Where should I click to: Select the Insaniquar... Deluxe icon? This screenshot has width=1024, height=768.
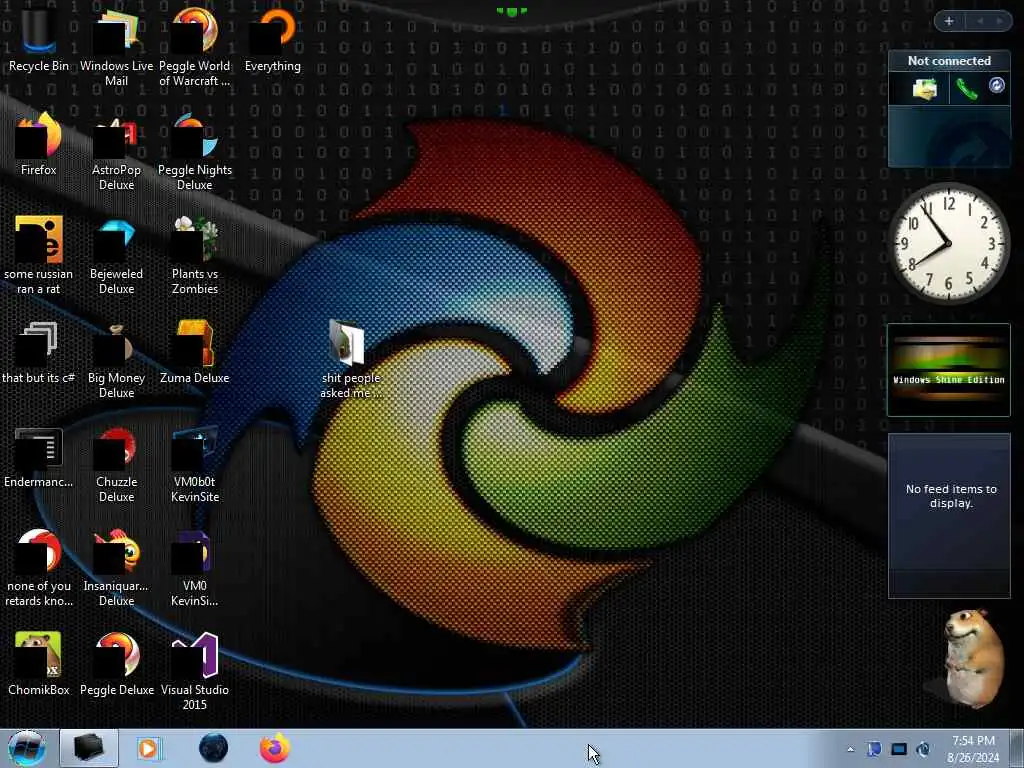[116, 567]
